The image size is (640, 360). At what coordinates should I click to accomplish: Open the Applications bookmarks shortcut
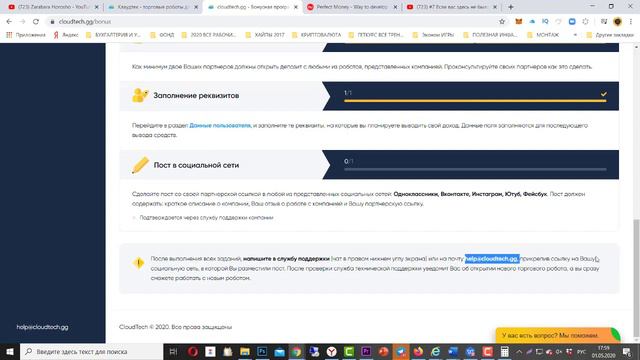click(x=26, y=35)
